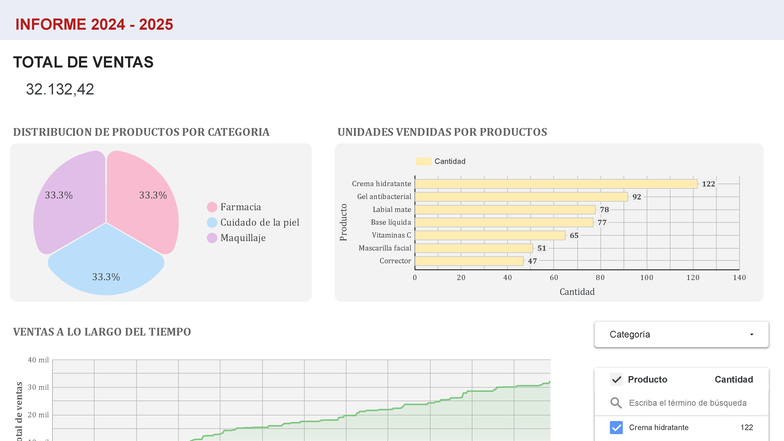784x441 pixels.
Task: Click the Gel antibacterial bar
Action: coord(520,197)
